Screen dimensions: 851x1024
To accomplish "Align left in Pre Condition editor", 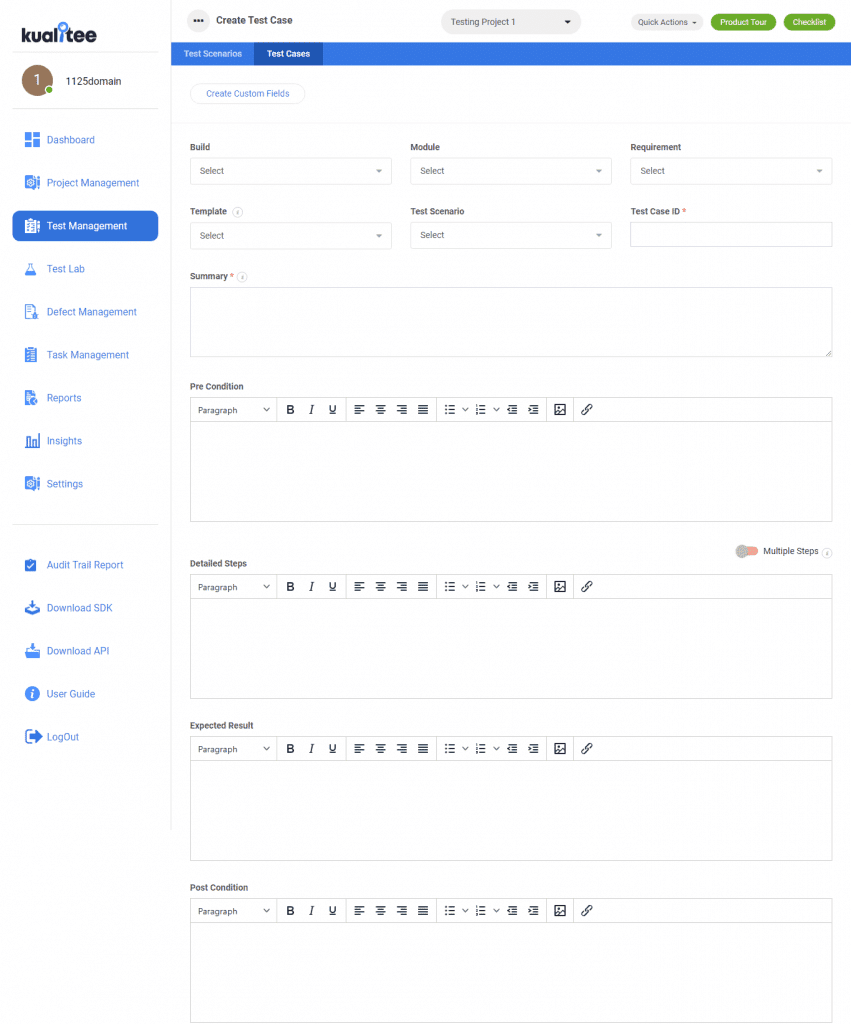I will [x=359, y=410].
